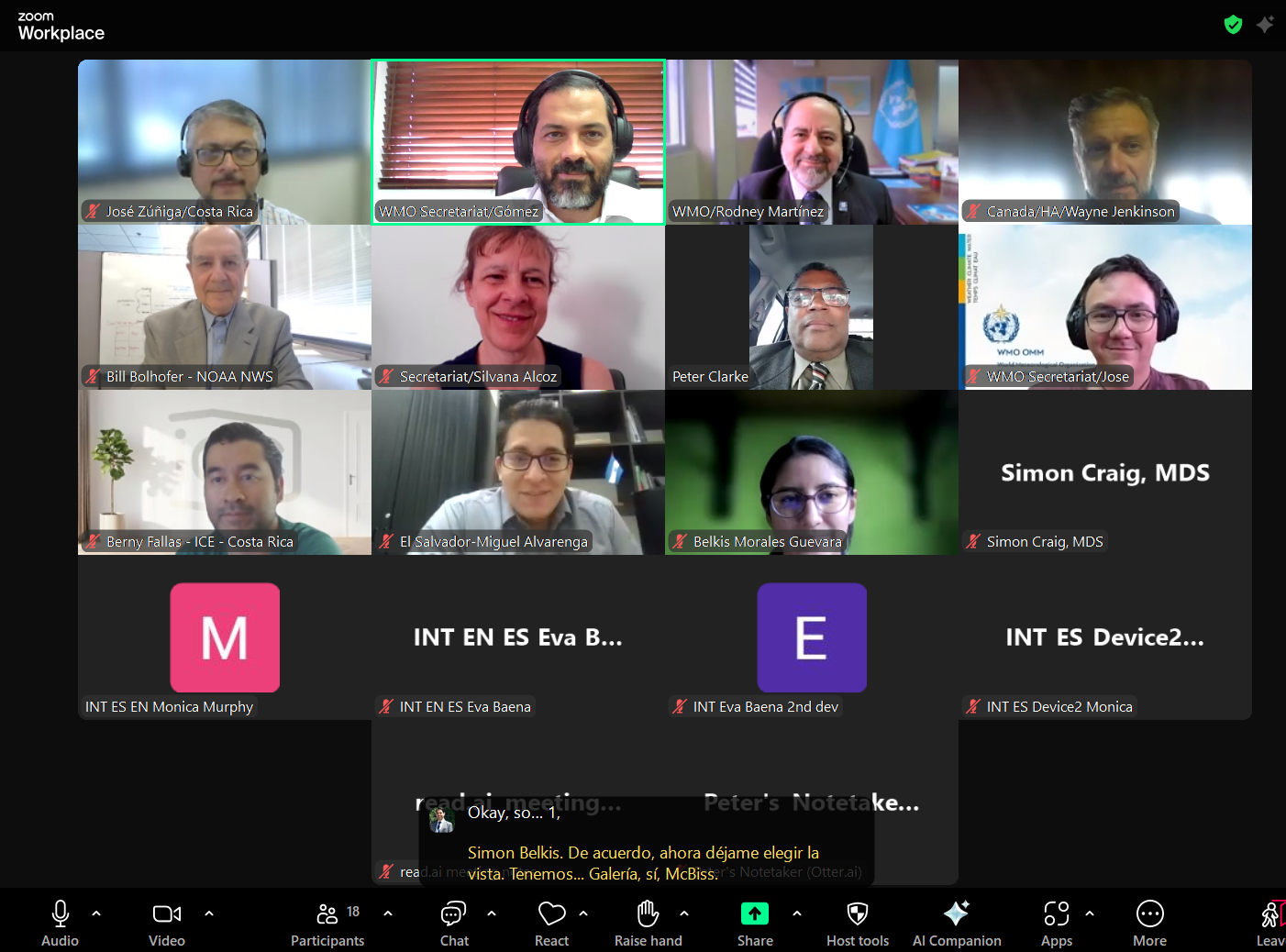Click the green Share button
1286x952 pixels.
click(755, 913)
